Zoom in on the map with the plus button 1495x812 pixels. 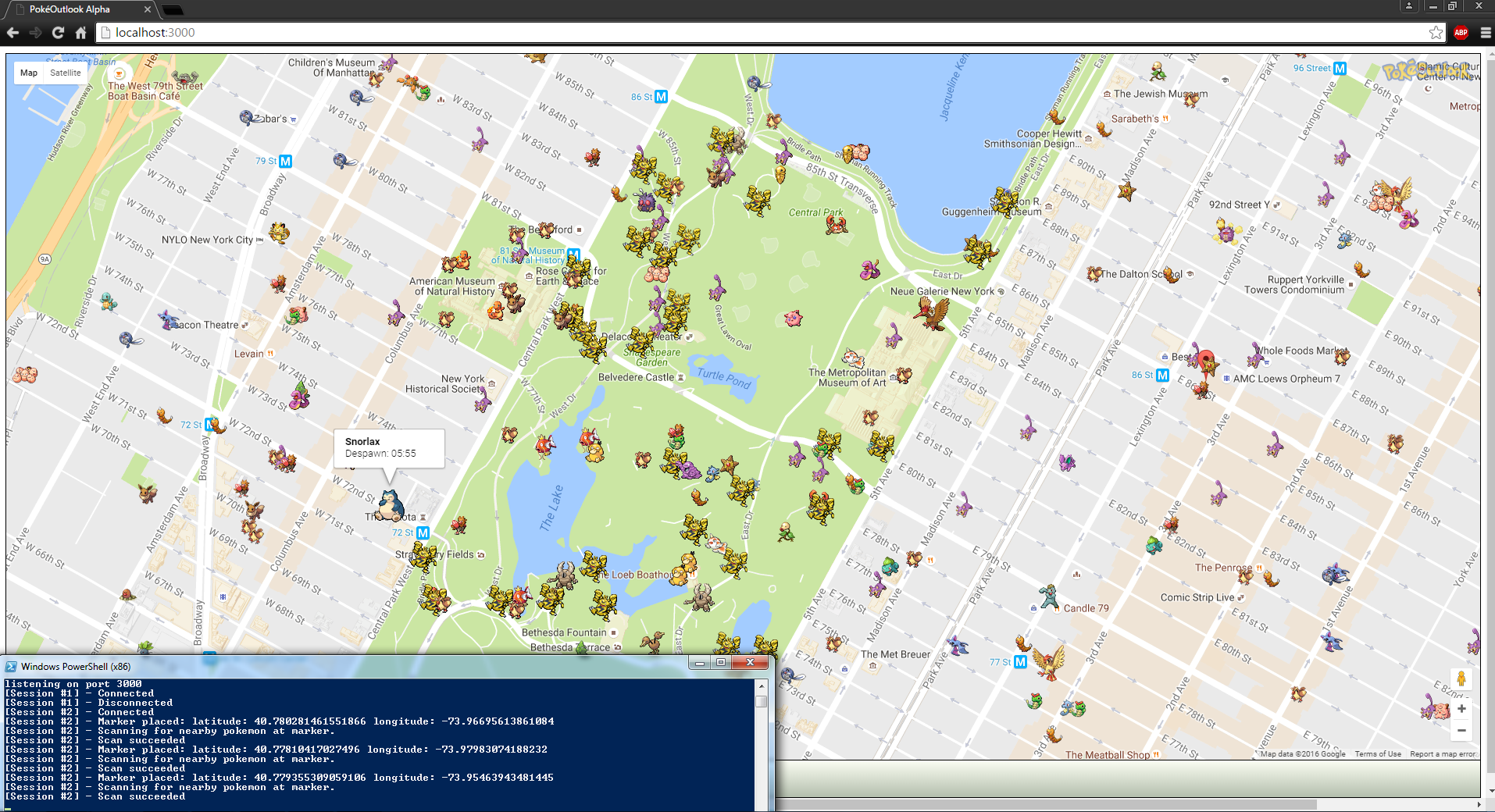(1461, 709)
